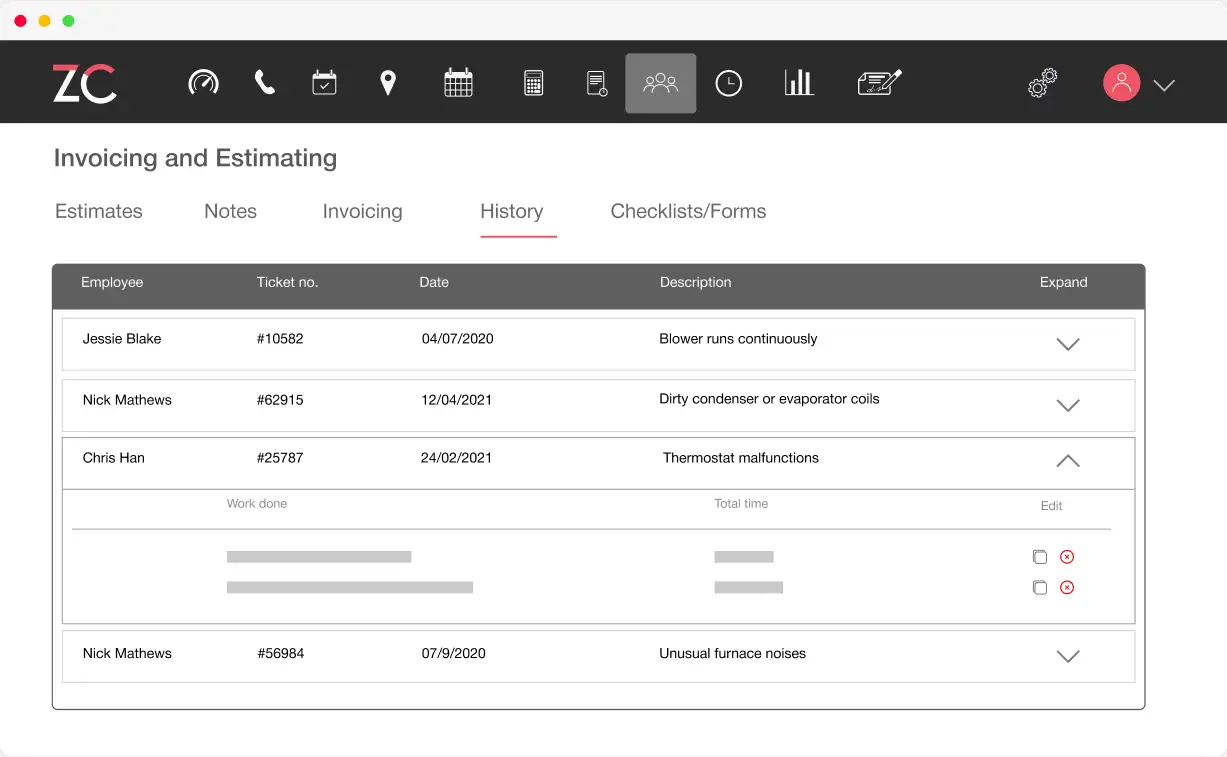Click the date 24/02/2021
This screenshot has width=1227, height=757.
pos(457,458)
